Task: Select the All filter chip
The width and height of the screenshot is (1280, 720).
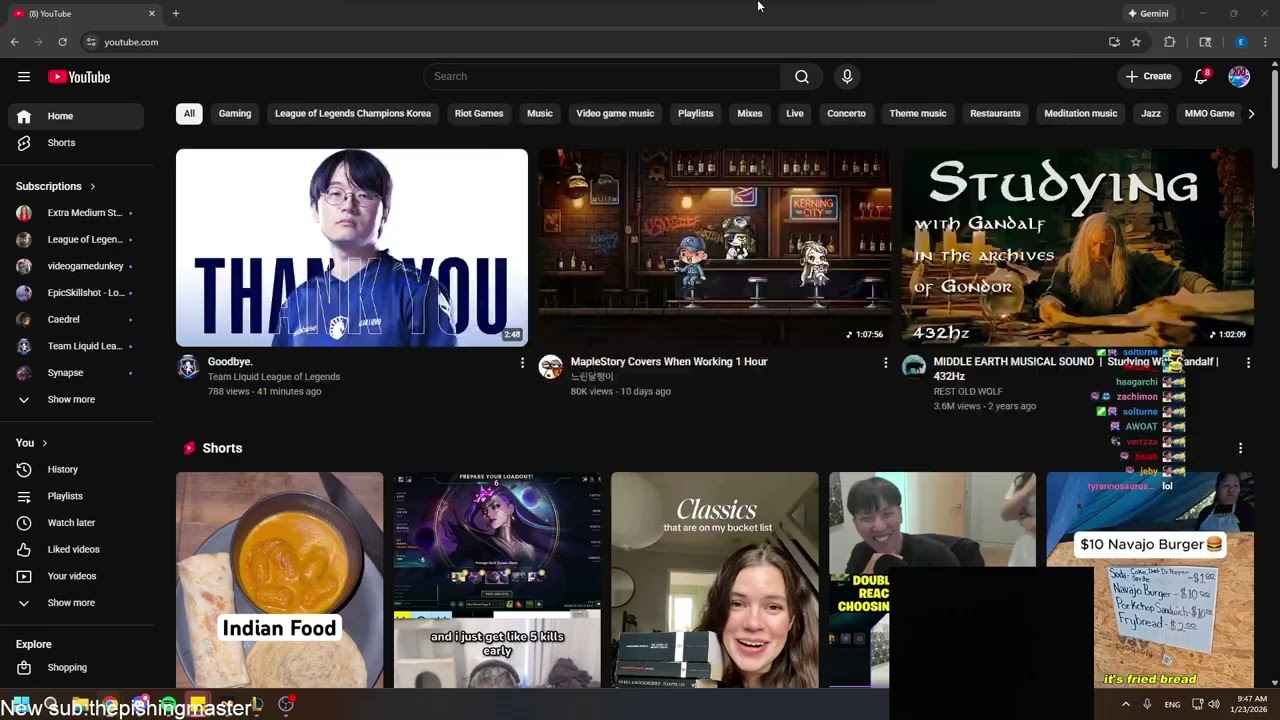Action: [189, 114]
